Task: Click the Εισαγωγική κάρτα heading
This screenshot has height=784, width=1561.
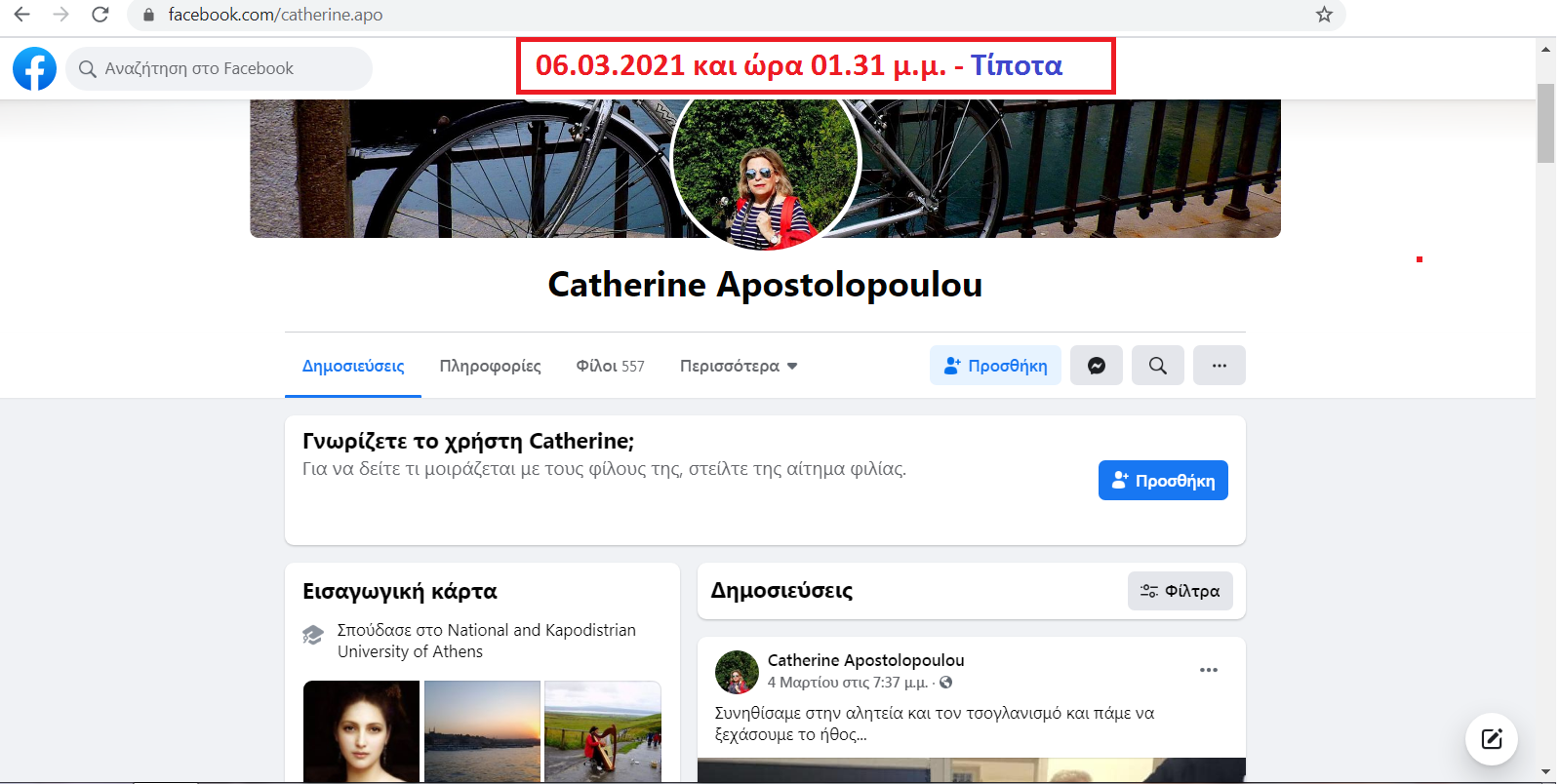Action: click(x=400, y=591)
